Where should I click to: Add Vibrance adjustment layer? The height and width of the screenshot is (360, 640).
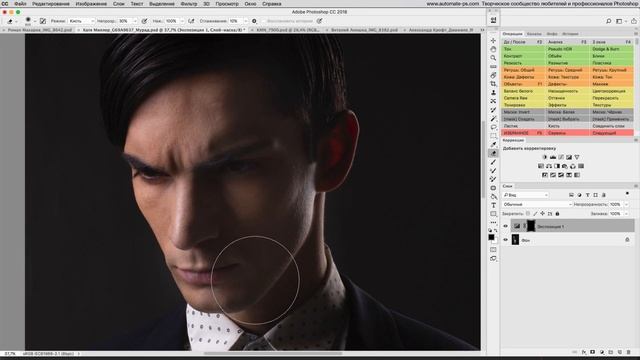pyautogui.click(x=577, y=157)
